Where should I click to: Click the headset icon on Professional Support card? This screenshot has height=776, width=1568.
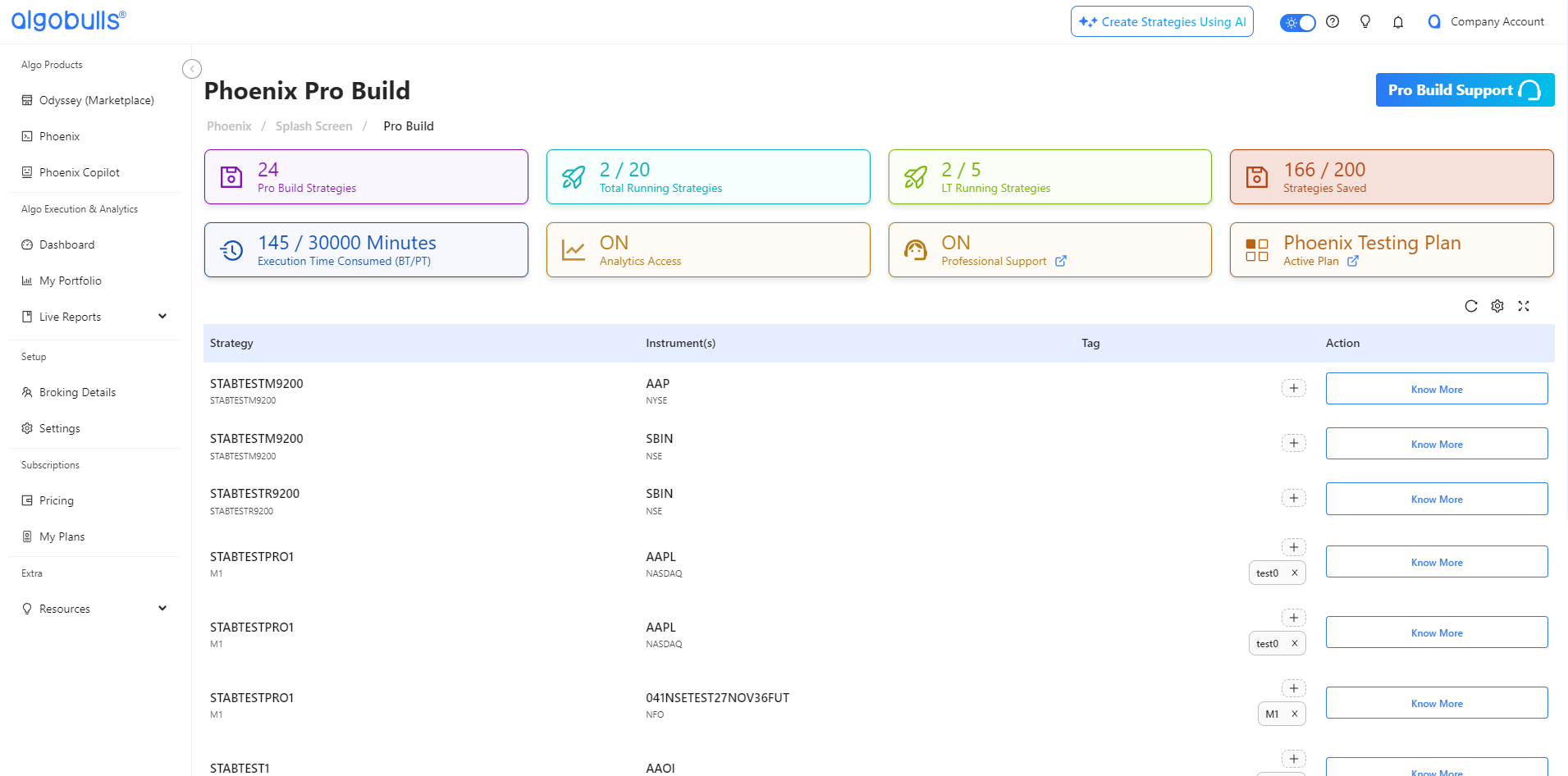pyautogui.click(x=916, y=250)
